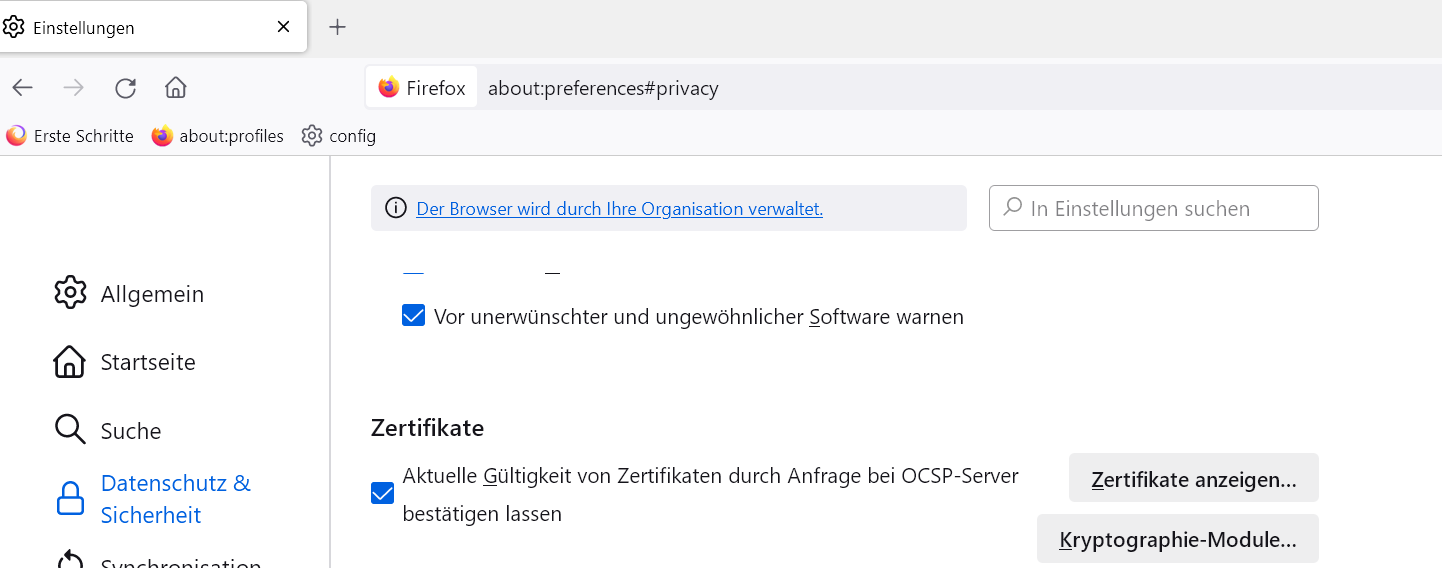The width and height of the screenshot is (1442, 568).
Task: Open the organisation management notice link
Action: click(x=619, y=209)
